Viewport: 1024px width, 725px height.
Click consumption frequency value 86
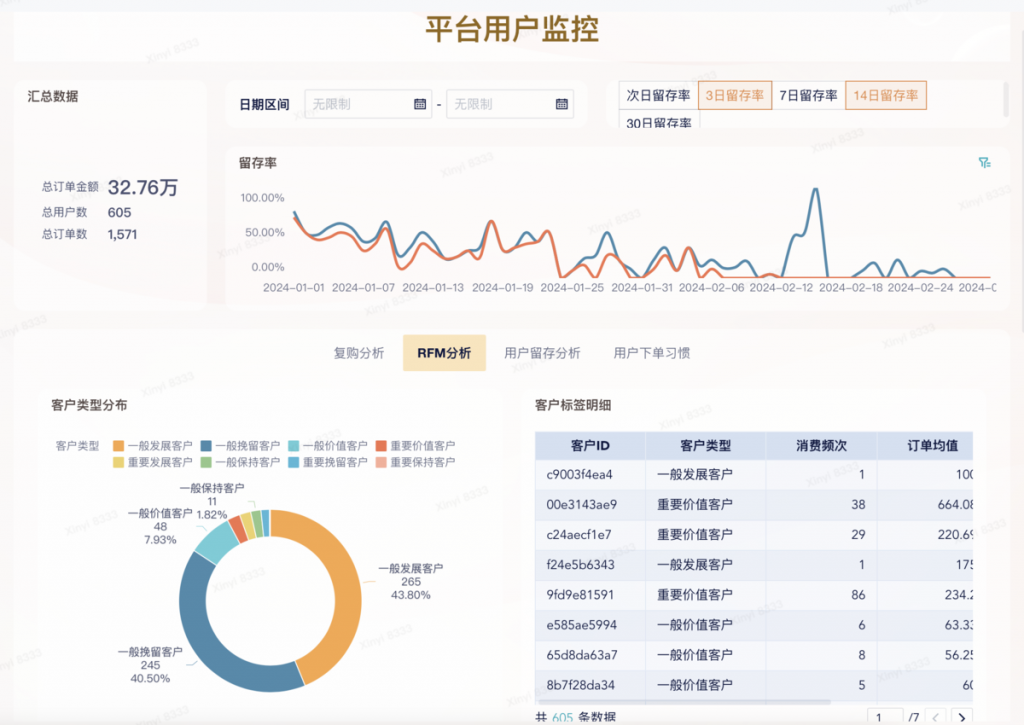[x=858, y=595]
